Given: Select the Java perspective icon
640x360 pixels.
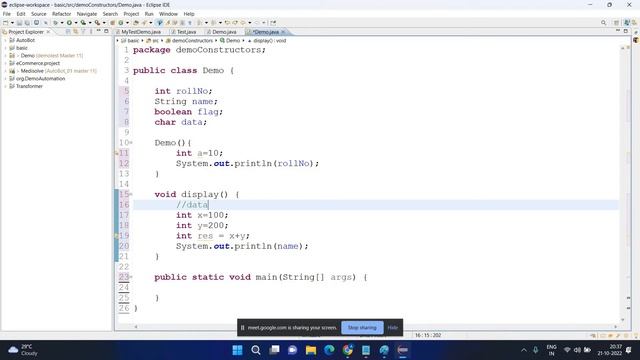Looking at the screenshot, I should click(627, 23).
